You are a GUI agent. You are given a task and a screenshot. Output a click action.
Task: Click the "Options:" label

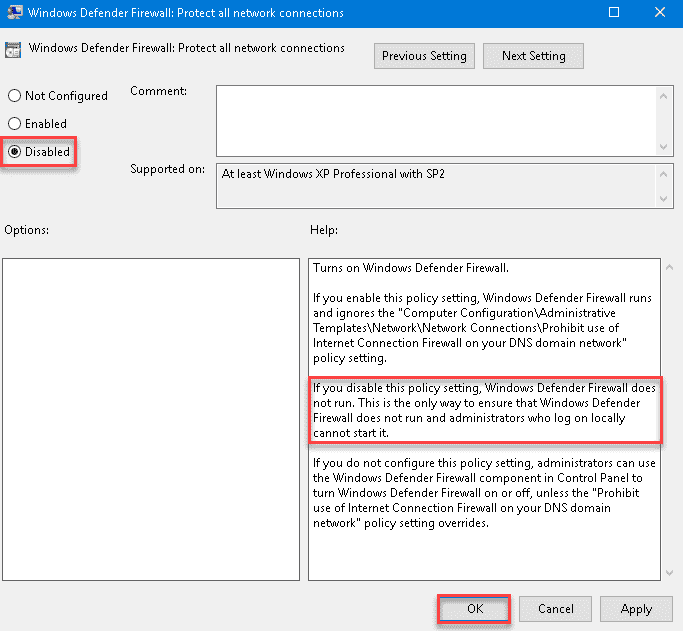point(27,229)
